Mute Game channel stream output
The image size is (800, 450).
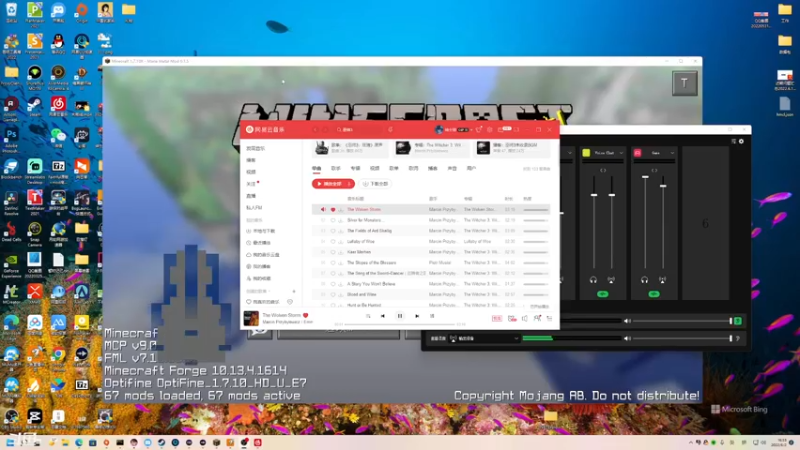click(x=662, y=280)
